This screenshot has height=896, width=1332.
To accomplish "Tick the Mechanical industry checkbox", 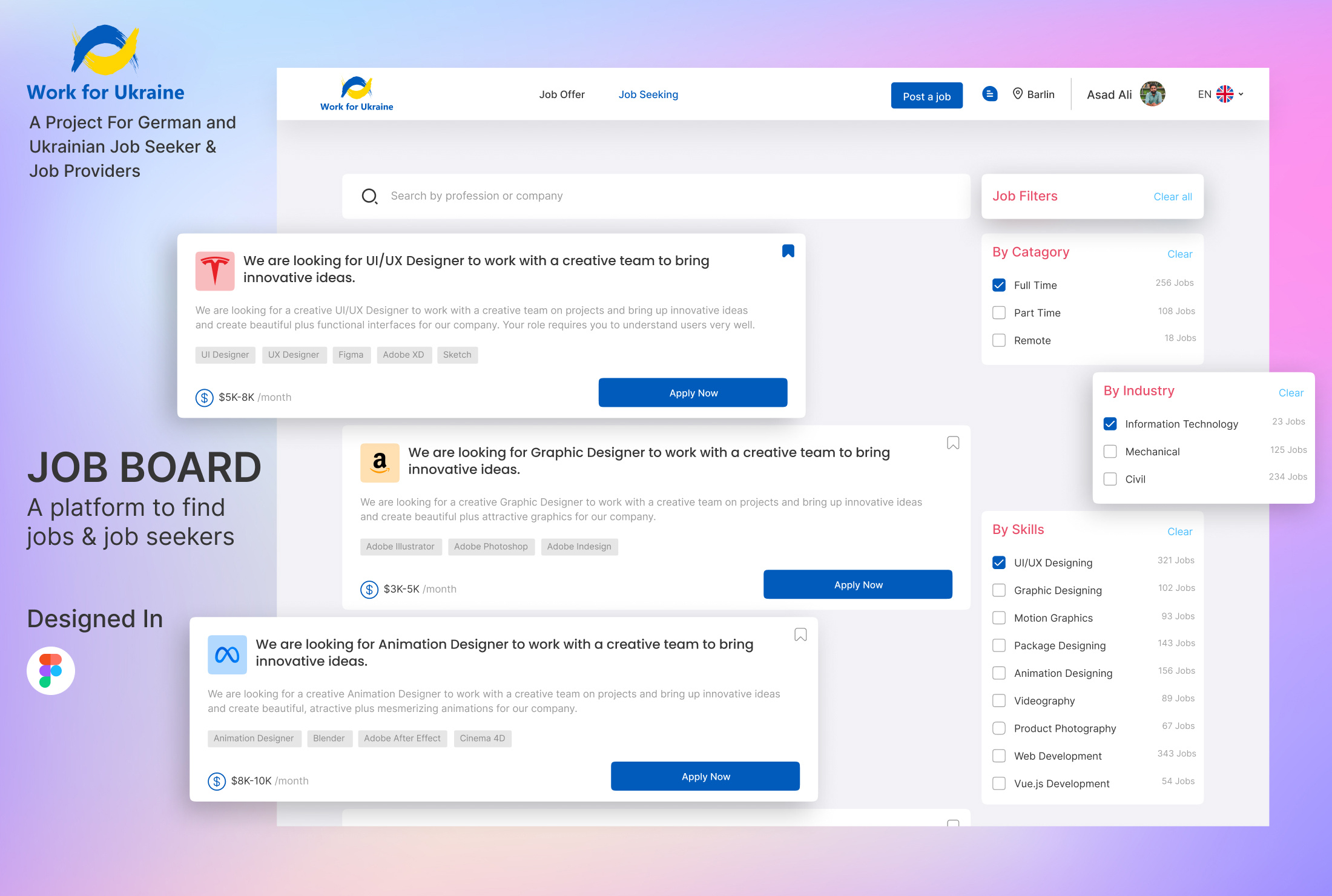I will 1110,452.
